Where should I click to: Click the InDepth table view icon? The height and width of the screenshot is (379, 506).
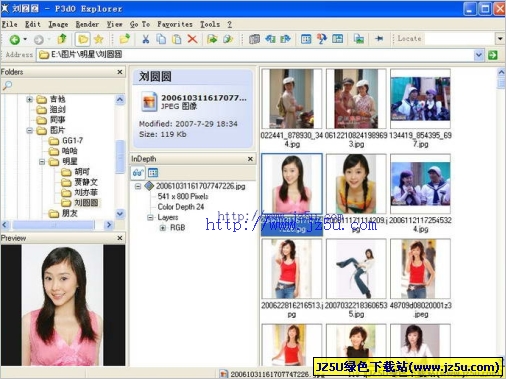pos(153,173)
